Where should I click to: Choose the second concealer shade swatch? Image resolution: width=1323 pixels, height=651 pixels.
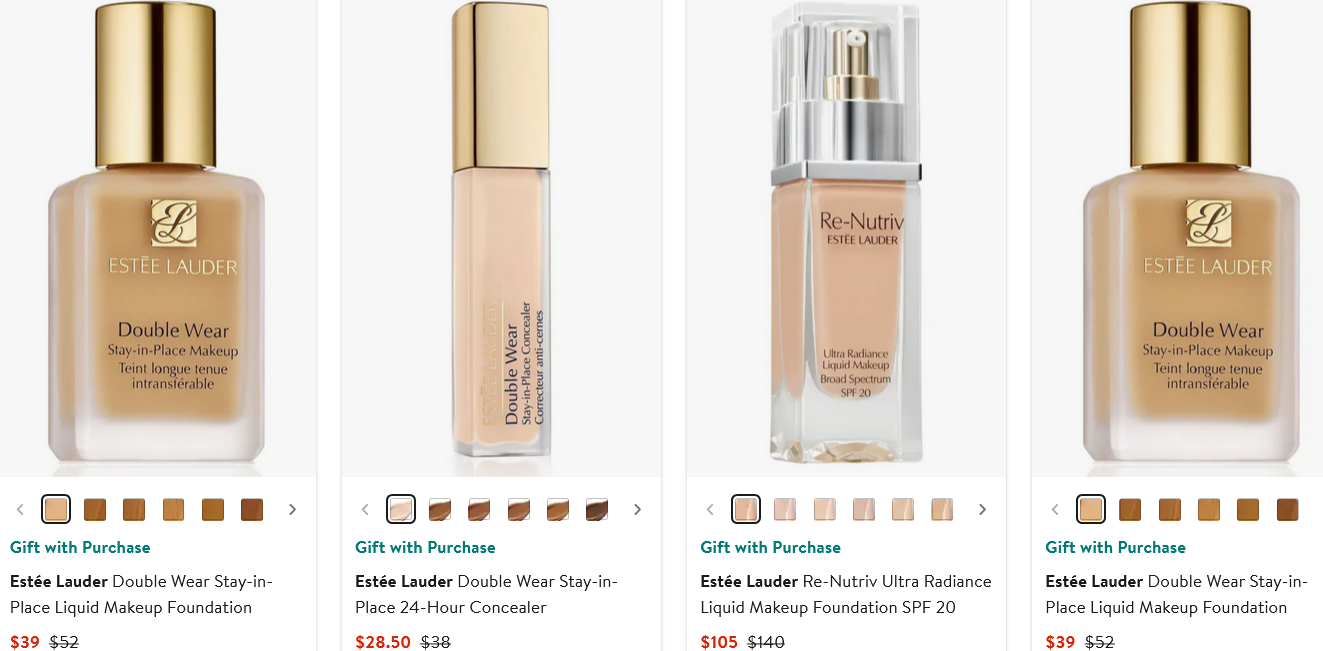tap(440, 509)
